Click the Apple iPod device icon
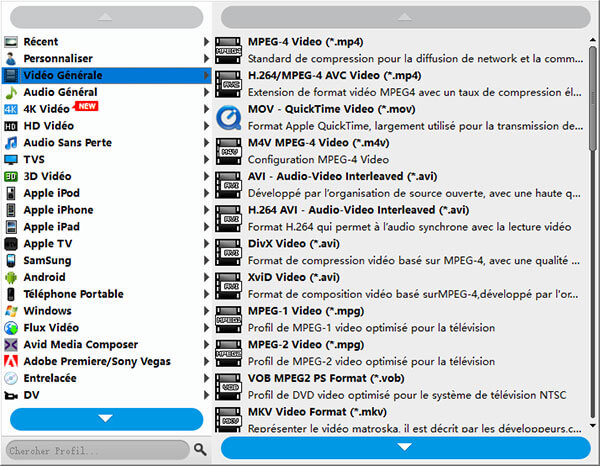 pyautogui.click(x=11, y=193)
